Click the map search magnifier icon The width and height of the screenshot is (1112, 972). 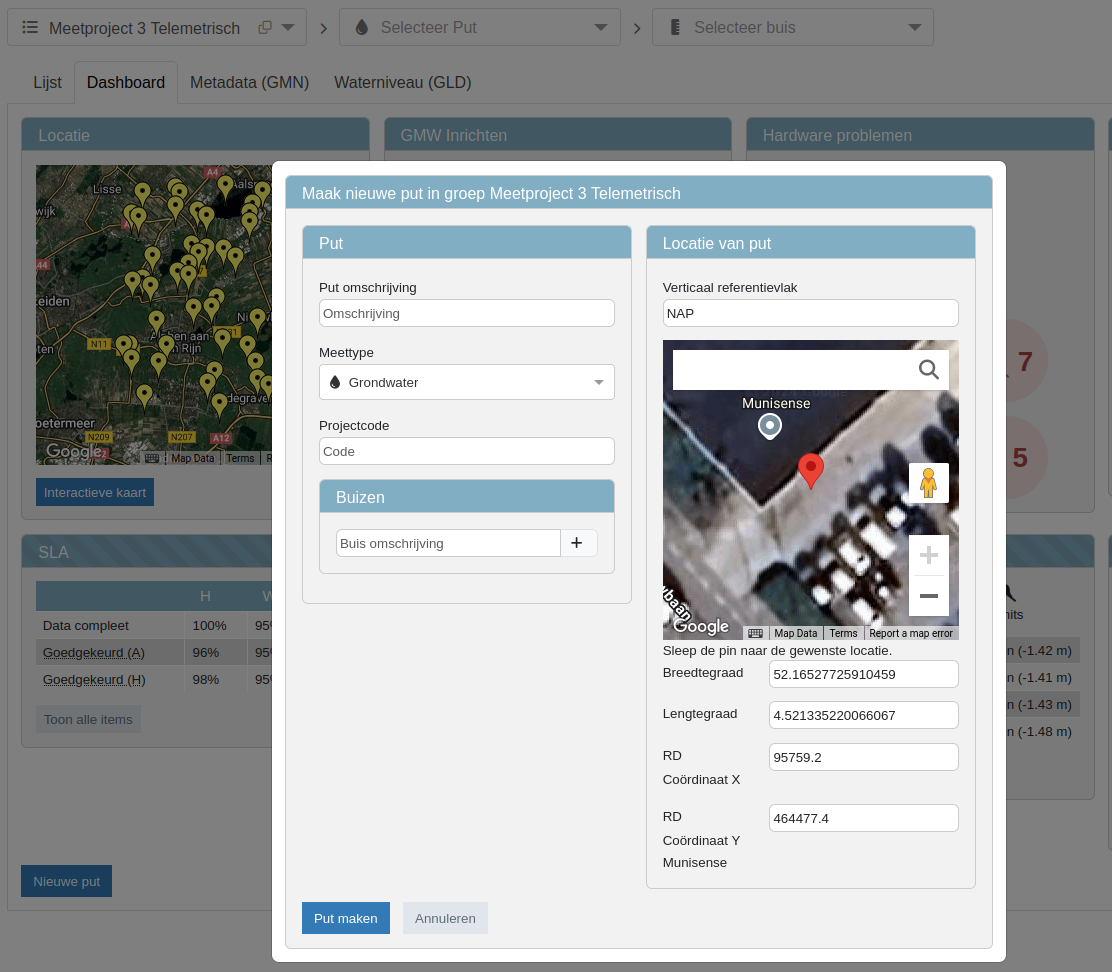point(928,370)
